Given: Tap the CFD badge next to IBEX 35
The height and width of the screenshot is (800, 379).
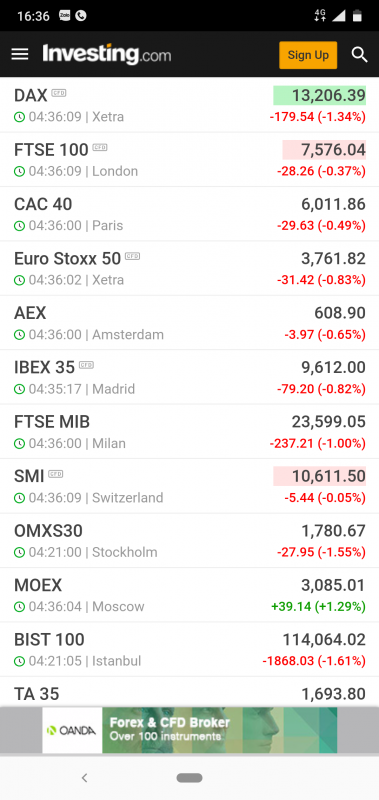Looking at the screenshot, I should click(x=86, y=365).
